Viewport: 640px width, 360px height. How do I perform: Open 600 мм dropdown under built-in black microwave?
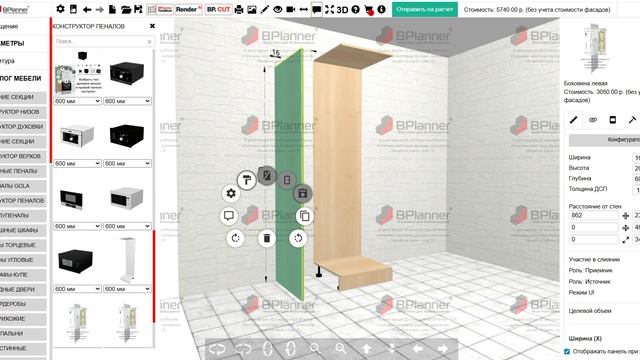[x=77, y=226]
